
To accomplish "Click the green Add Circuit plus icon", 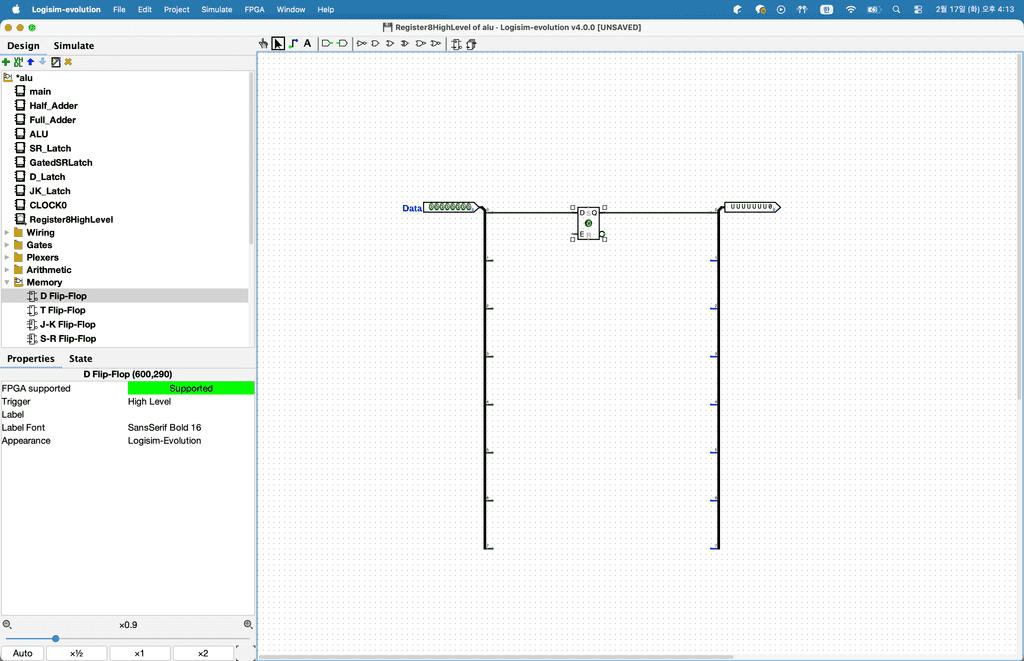I will pos(6,62).
